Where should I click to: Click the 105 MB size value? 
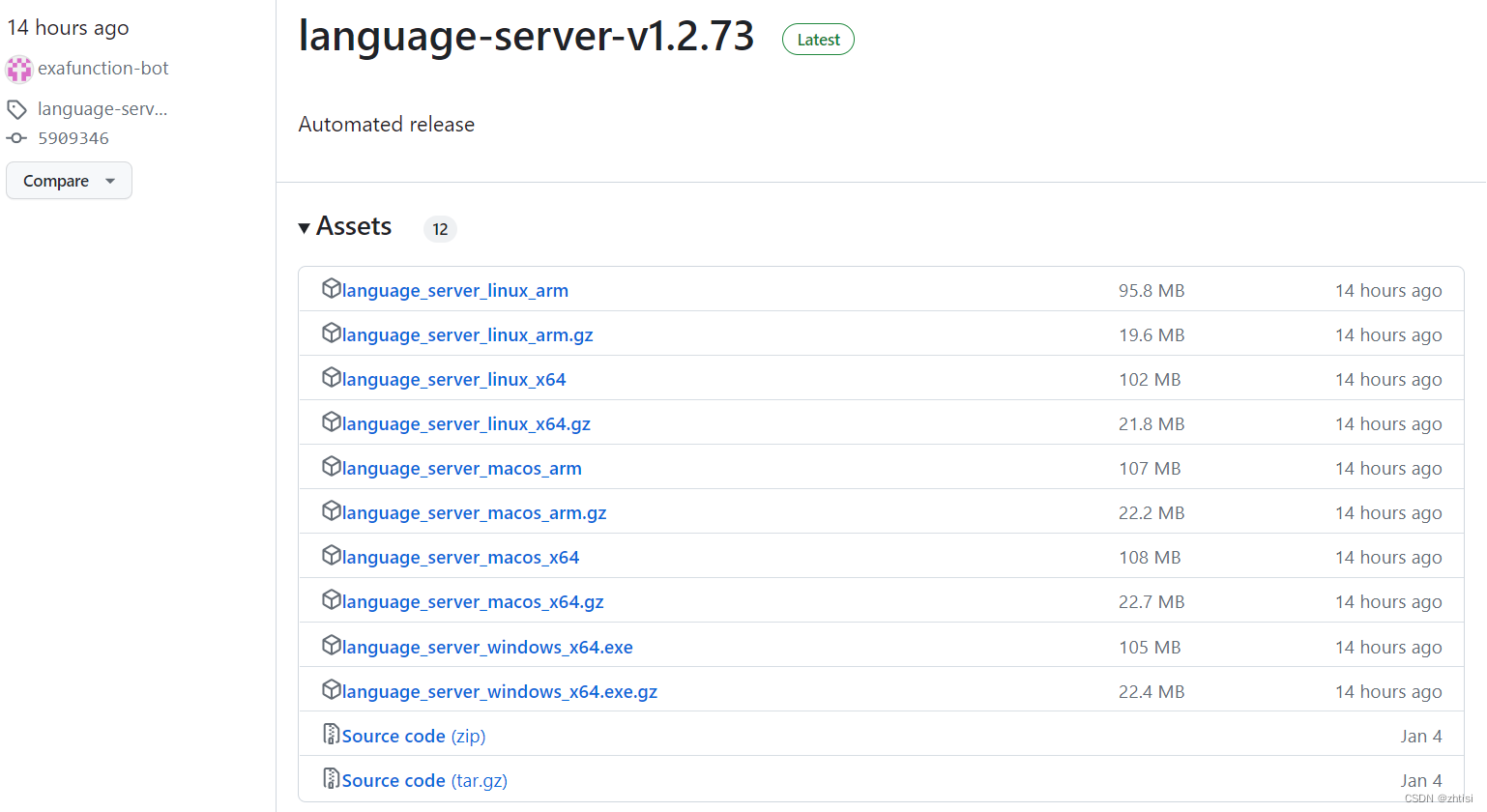pyautogui.click(x=1150, y=648)
